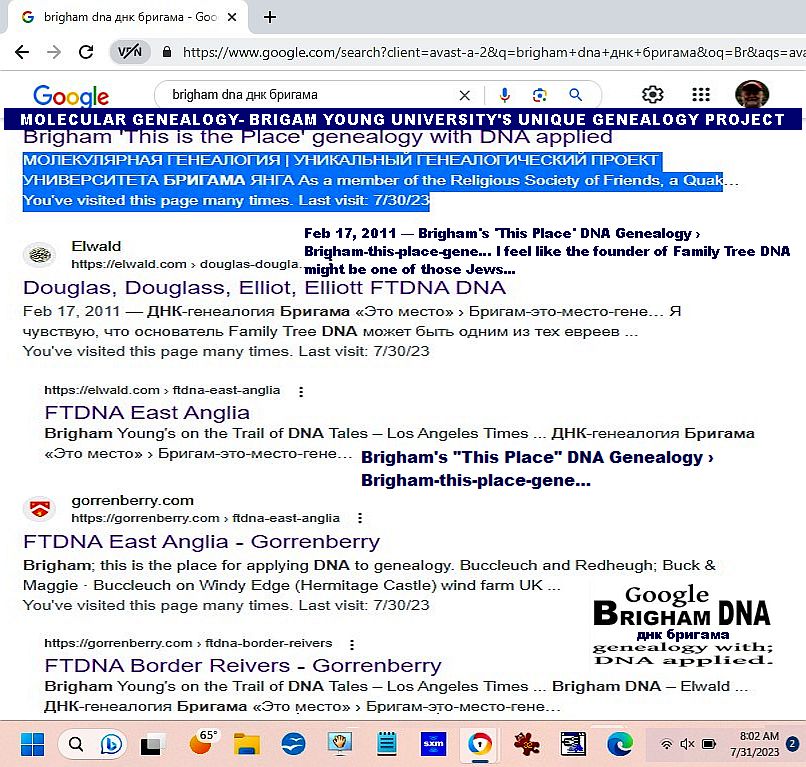
Task: Open Google Lens image search icon
Action: 540,95
